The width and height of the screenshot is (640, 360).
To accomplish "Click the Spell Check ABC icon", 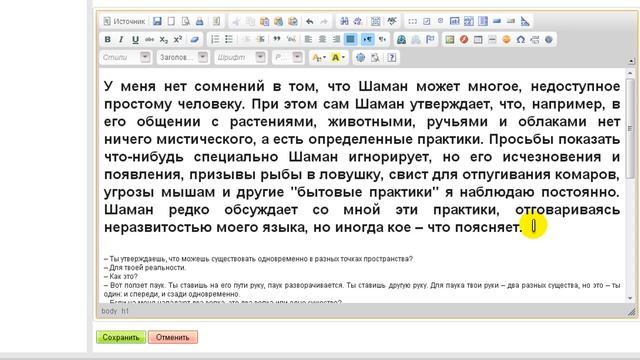I will [392, 21].
